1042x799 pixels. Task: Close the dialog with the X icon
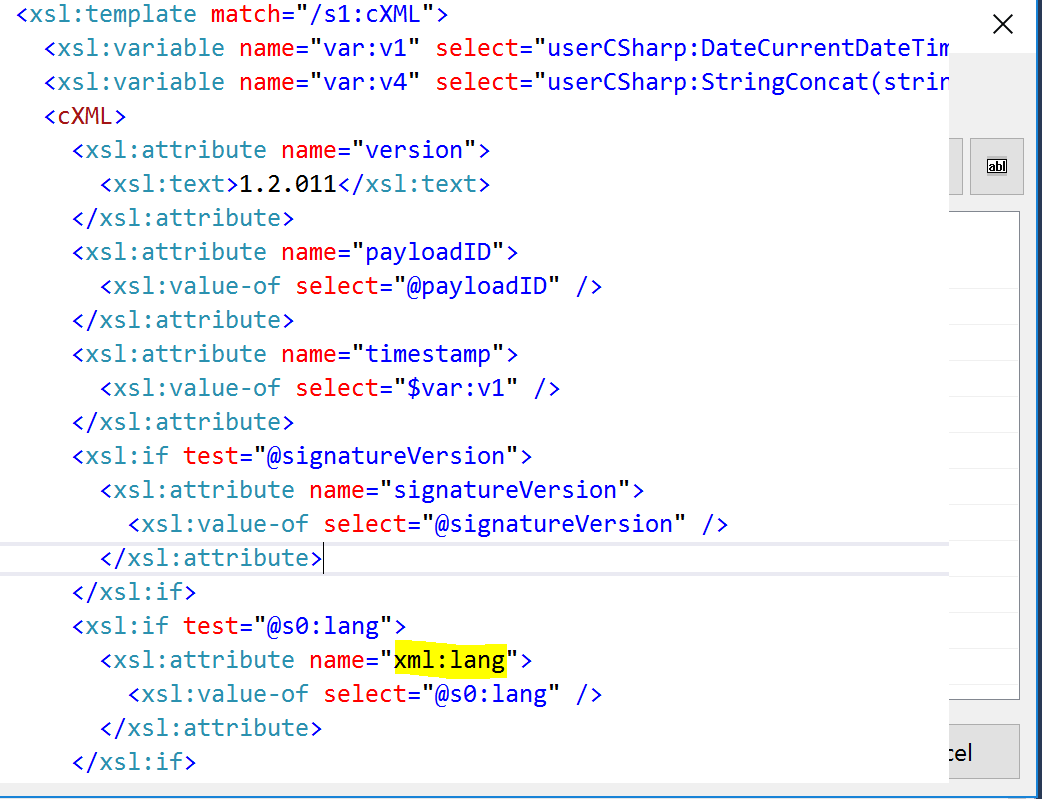click(x=1002, y=25)
